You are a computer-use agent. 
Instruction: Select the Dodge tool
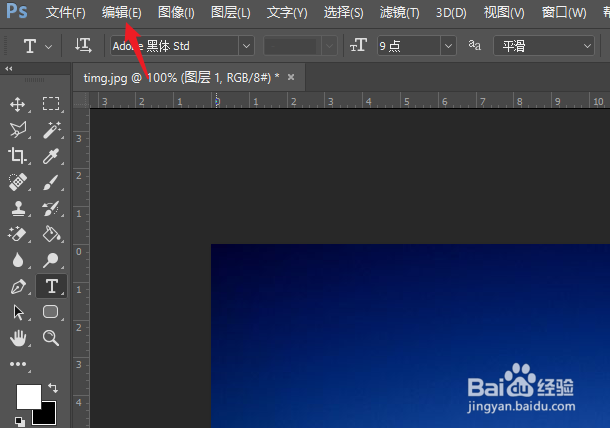point(51,260)
